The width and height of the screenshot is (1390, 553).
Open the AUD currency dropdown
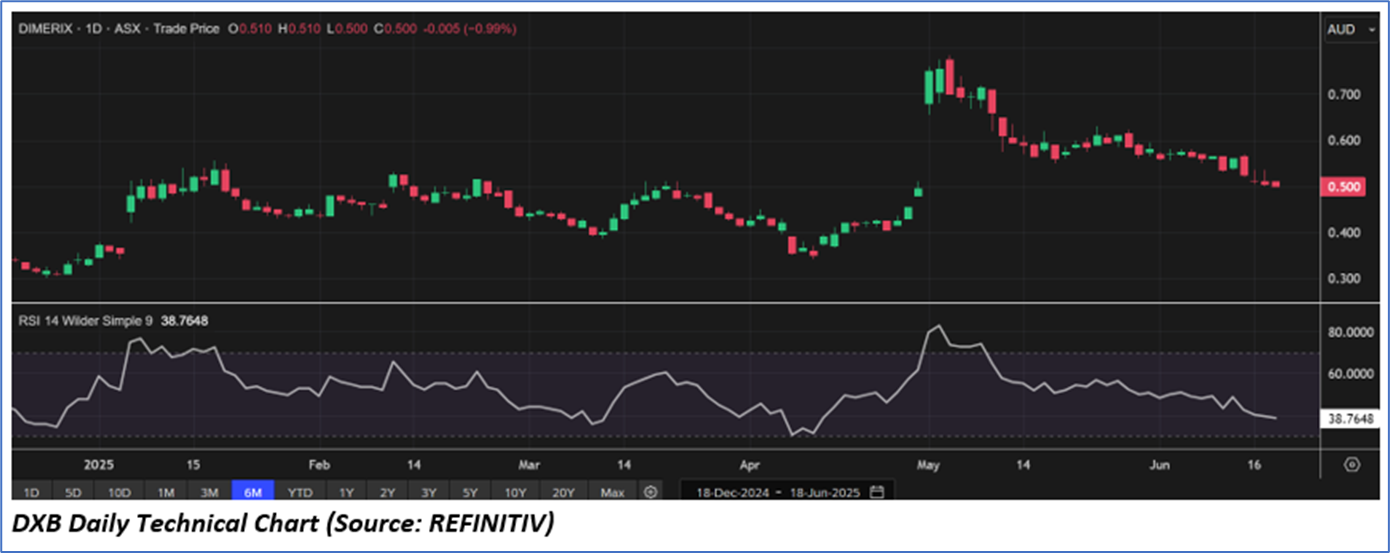pos(1347,30)
